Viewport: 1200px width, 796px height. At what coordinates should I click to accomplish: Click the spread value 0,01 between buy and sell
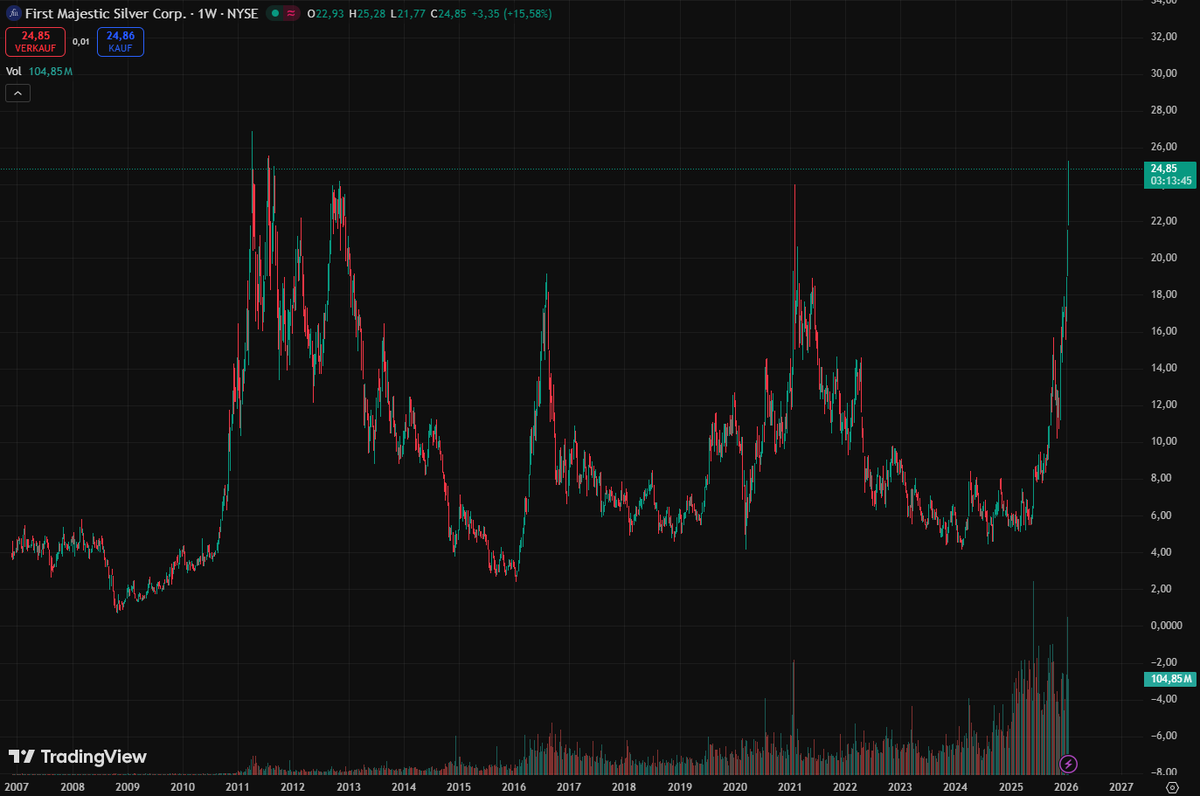[x=81, y=42]
